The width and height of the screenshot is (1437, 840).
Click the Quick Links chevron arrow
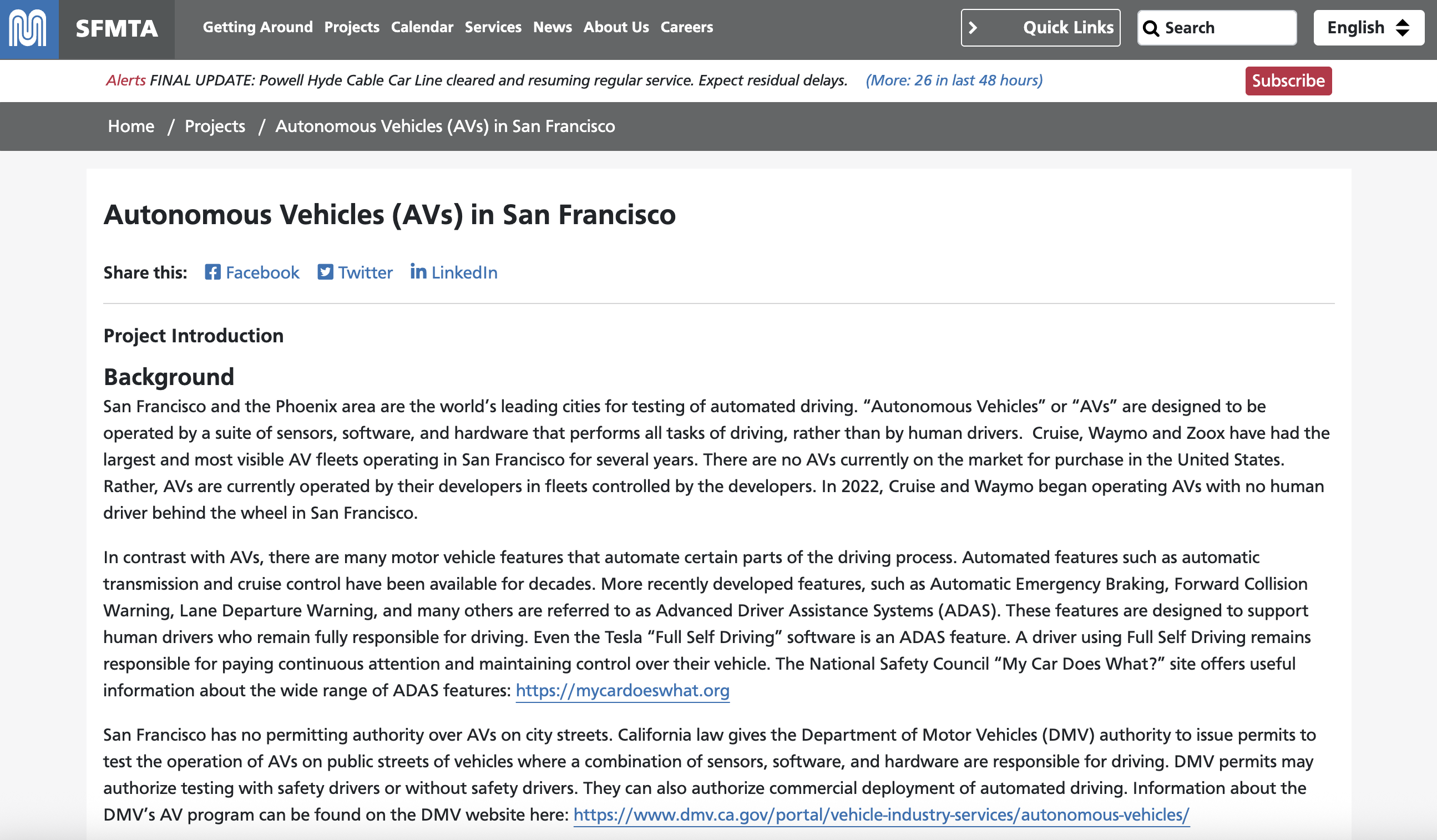973,27
